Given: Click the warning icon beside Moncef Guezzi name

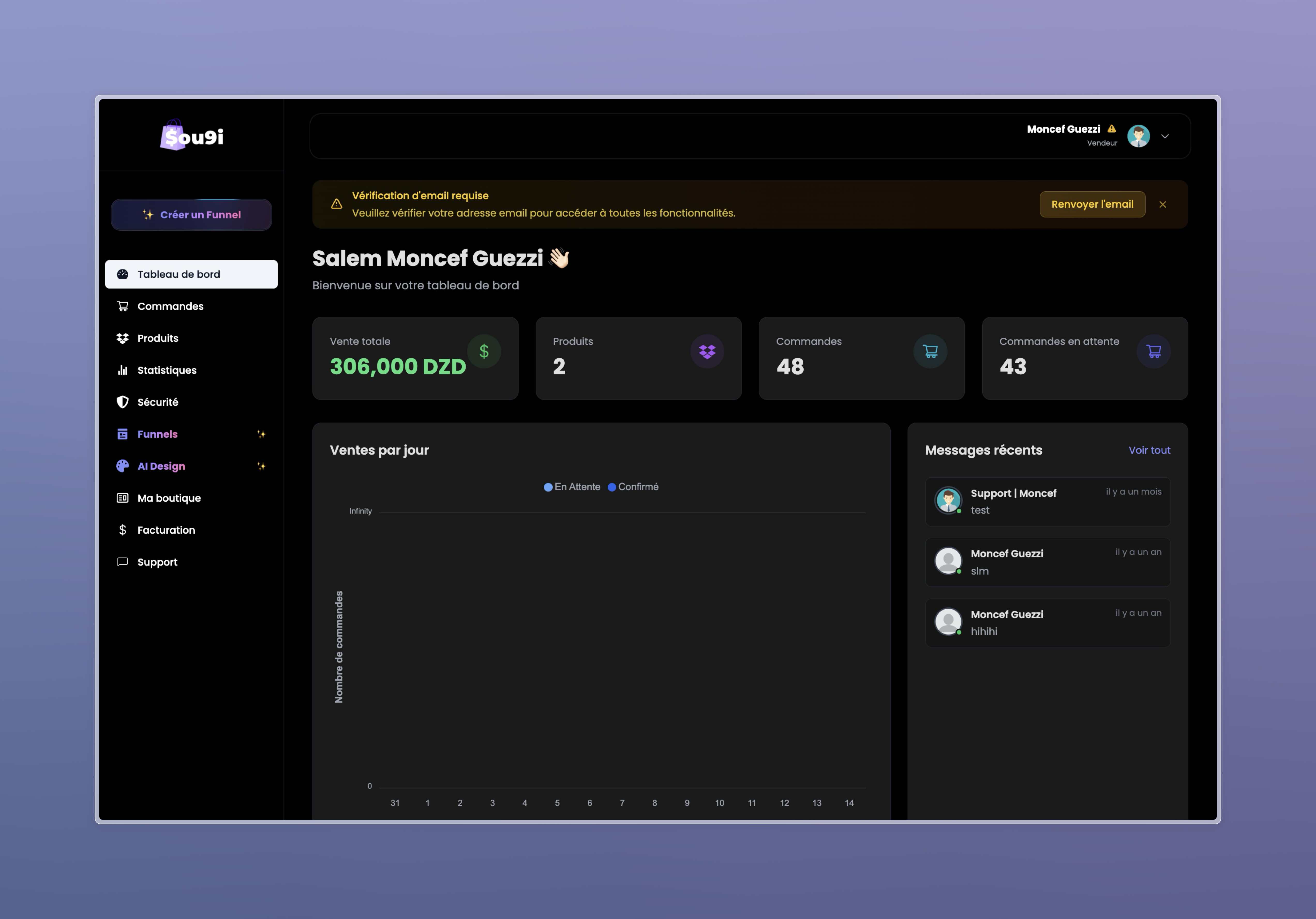Looking at the screenshot, I should click(1111, 129).
